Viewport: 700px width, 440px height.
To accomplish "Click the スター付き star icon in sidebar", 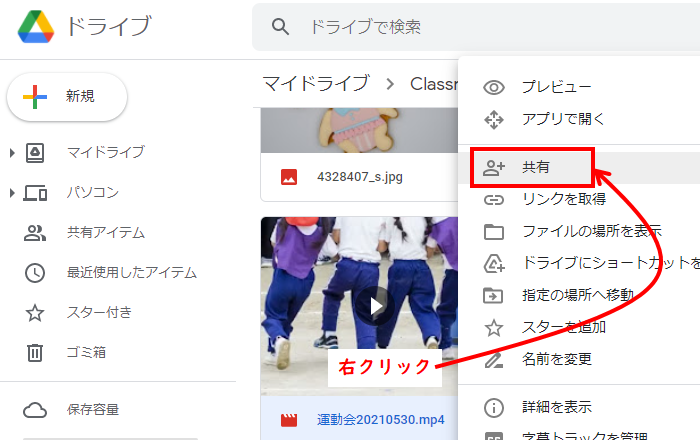I will 35,312.
